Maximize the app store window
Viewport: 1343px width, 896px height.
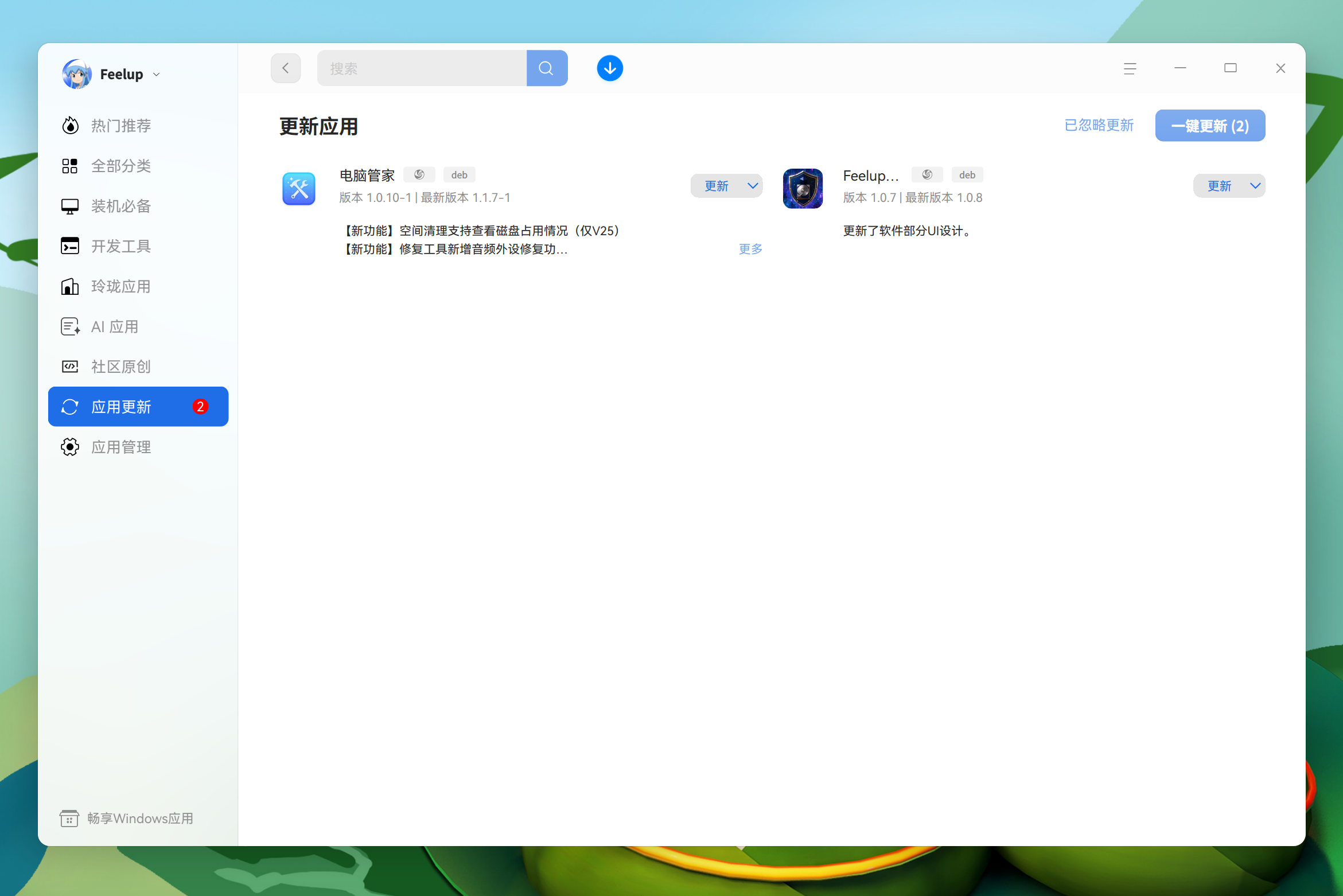pos(1230,68)
